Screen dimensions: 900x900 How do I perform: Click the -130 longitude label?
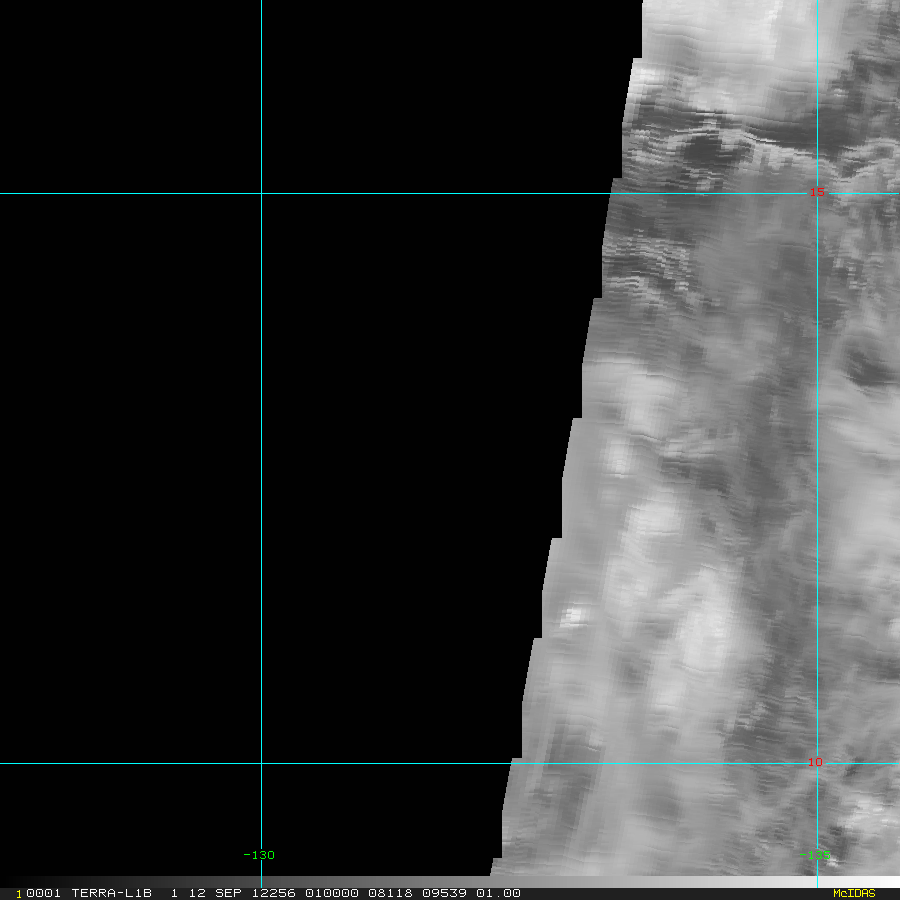[258, 855]
